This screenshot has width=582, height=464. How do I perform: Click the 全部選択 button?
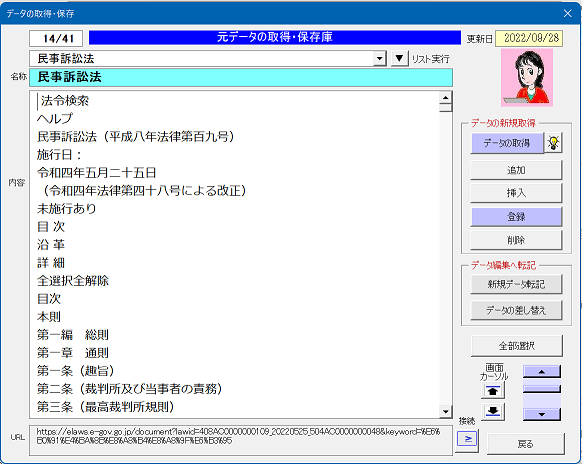click(517, 346)
